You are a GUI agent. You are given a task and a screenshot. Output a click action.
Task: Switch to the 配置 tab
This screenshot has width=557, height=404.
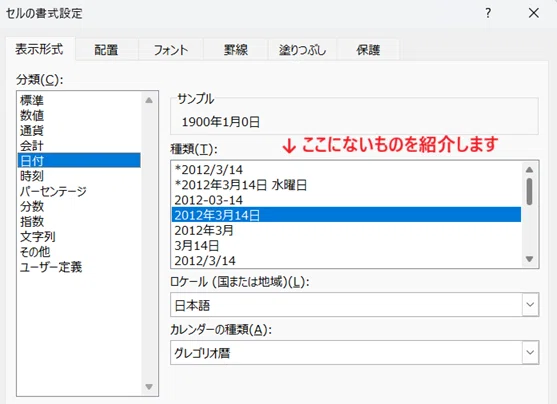coord(106,50)
